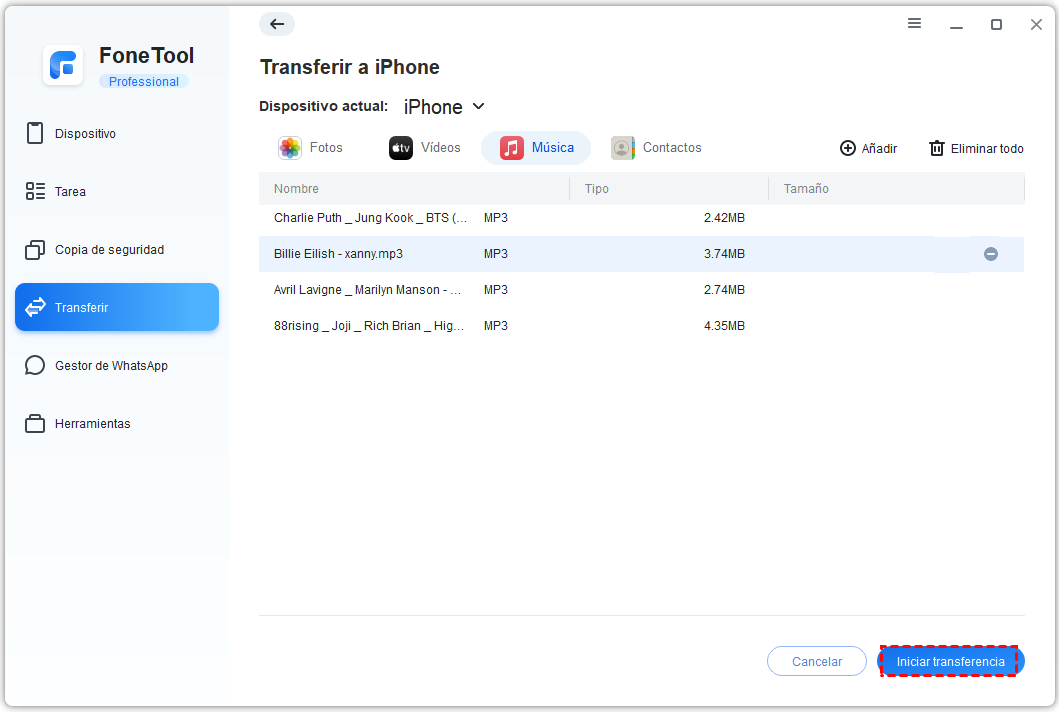This screenshot has width=1059, height=712.
Task: Go to Herramientas in sidebar
Action: 92,424
